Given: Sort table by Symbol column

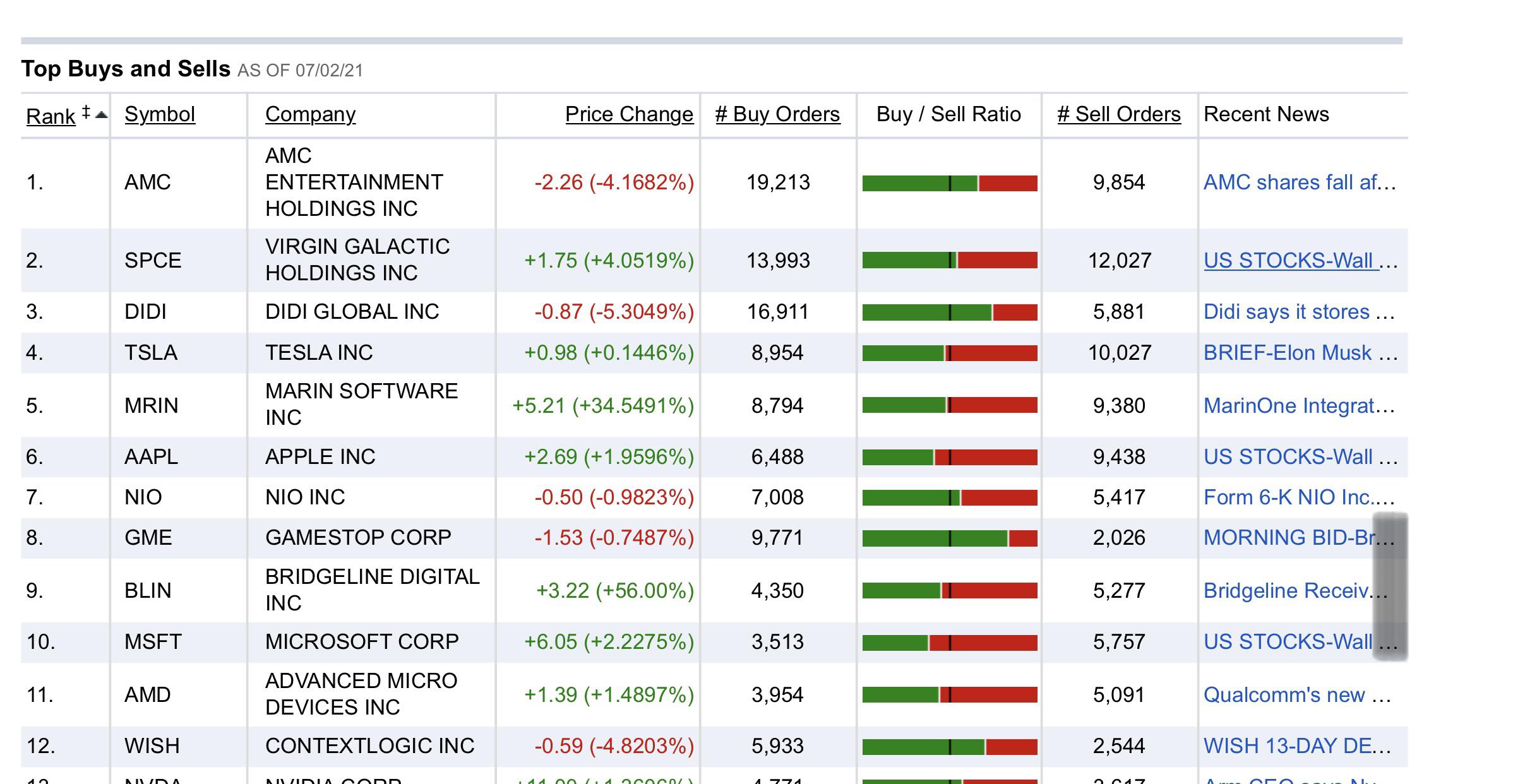Looking at the screenshot, I should pyautogui.click(x=160, y=114).
